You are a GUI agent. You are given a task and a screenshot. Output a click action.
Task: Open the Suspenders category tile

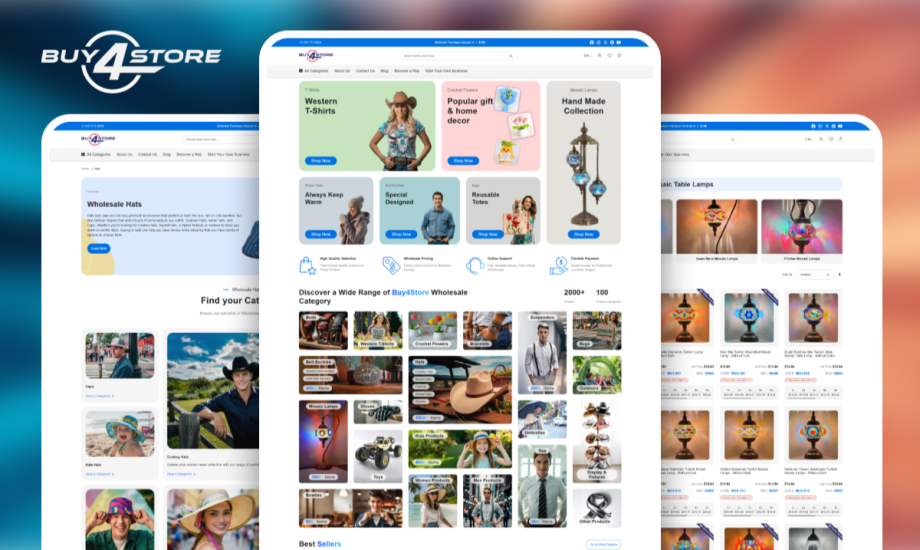542,353
